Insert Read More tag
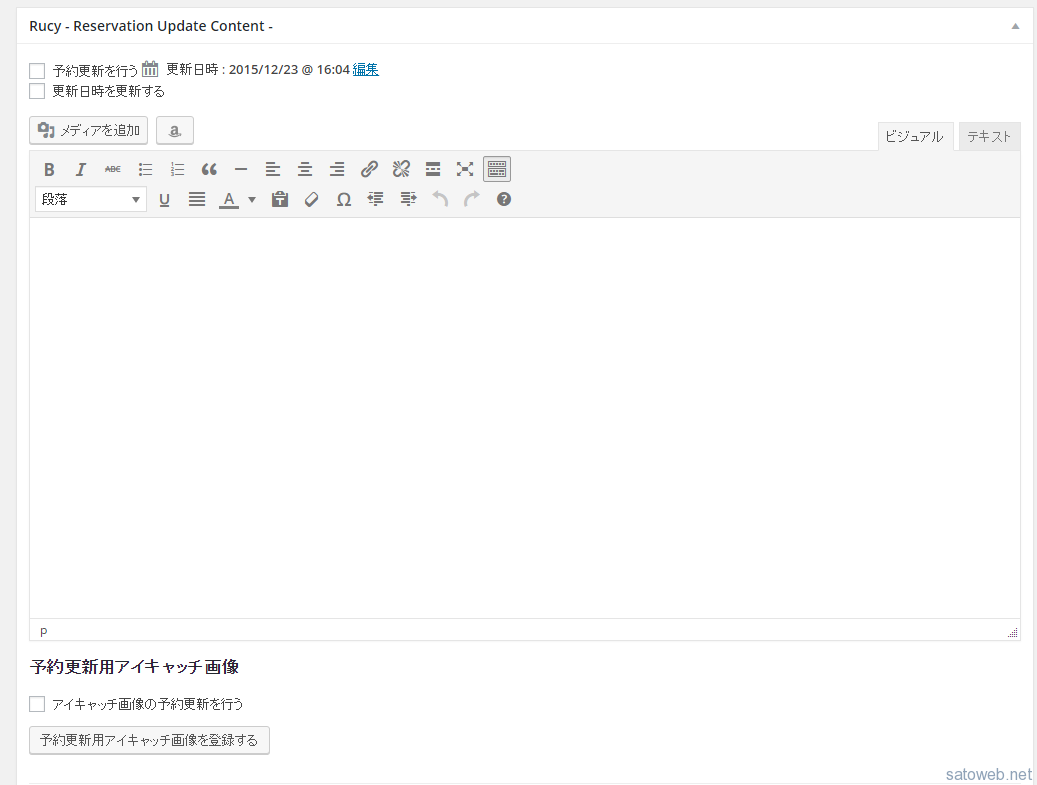Image resolution: width=1037 pixels, height=785 pixels. coord(433,169)
